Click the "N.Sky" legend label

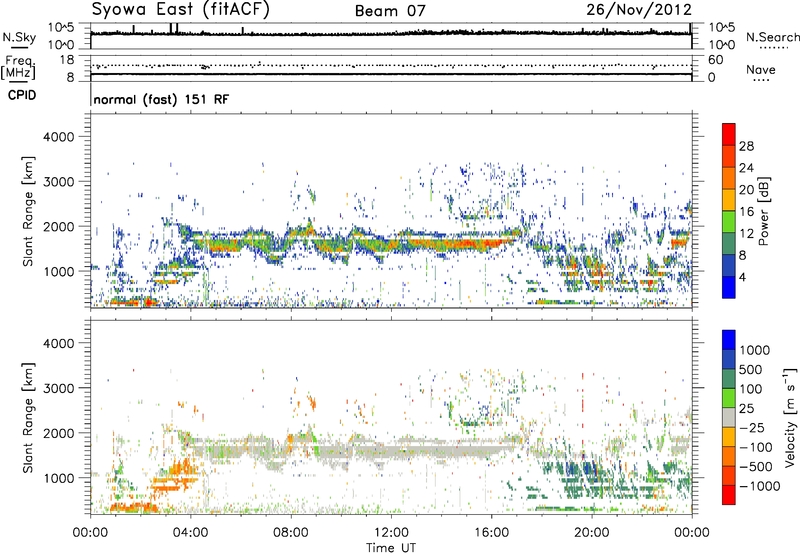click(x=19, y=37)
